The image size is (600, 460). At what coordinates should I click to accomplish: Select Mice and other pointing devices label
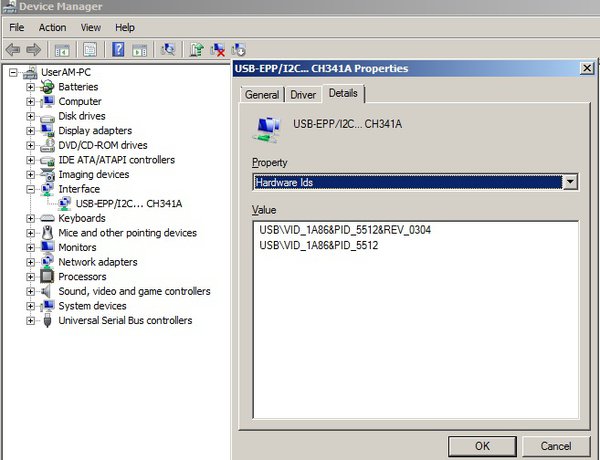coord(127,233)
